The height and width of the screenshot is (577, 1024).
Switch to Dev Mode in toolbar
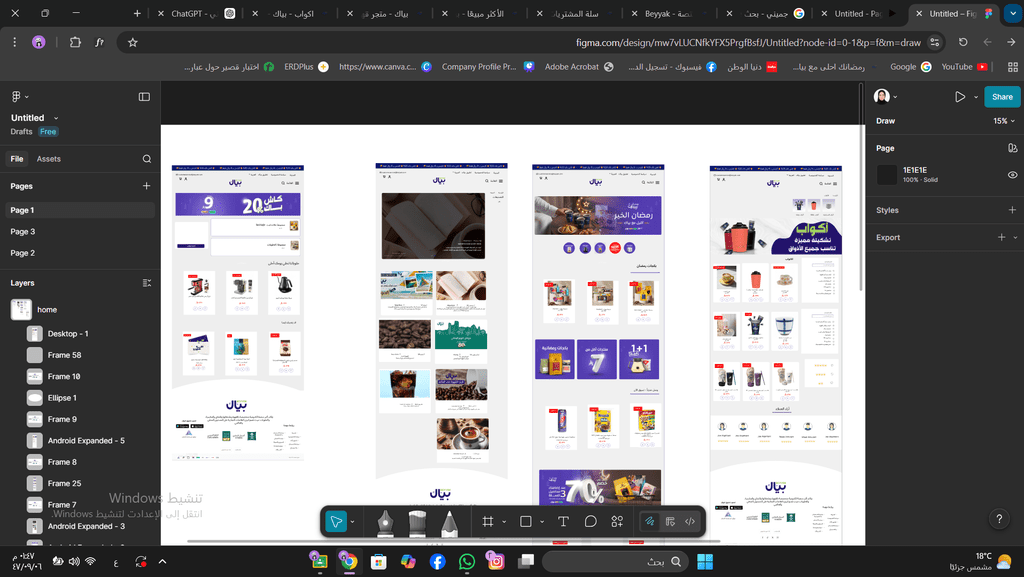pyautogui.click(x=690, y=522)
